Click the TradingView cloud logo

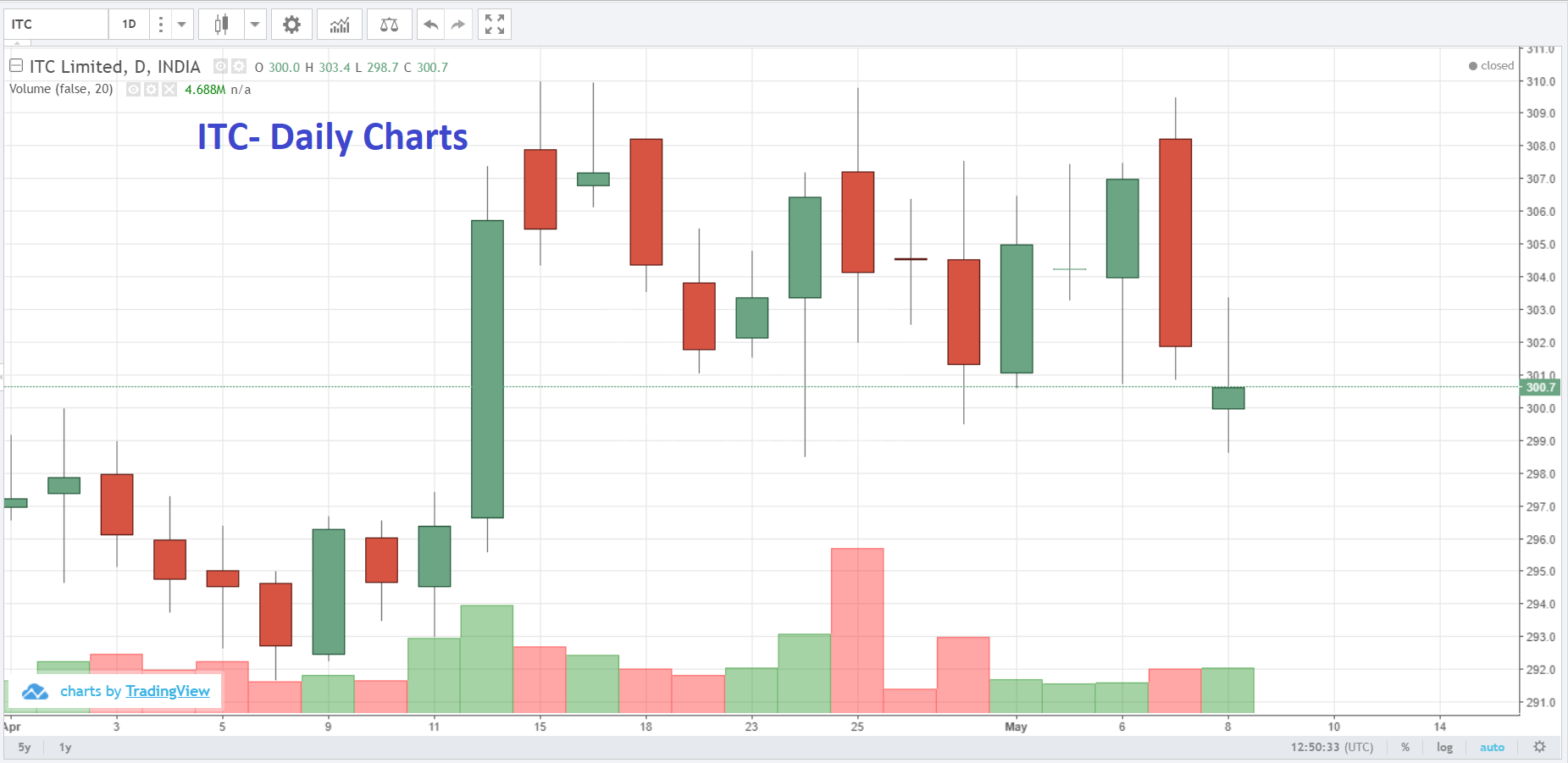(35, 692)
